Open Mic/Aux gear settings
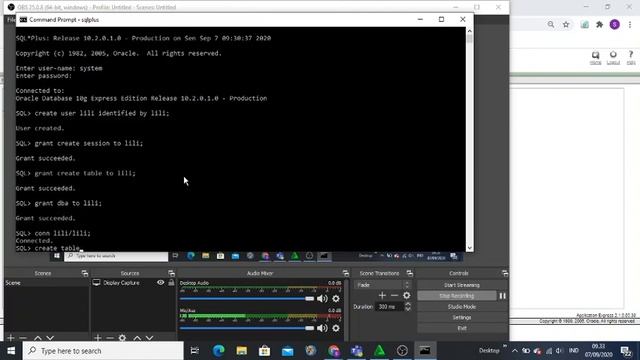This screenshot has width=640, height=360. point(336,328)
